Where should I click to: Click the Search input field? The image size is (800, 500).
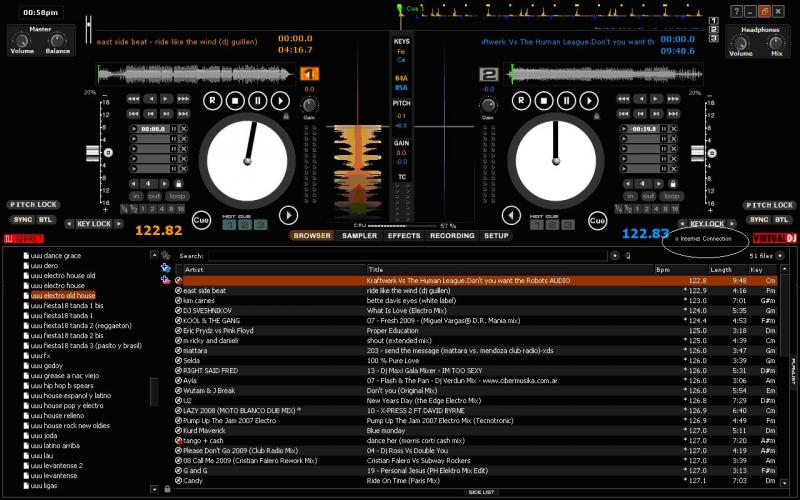[407, 256]
